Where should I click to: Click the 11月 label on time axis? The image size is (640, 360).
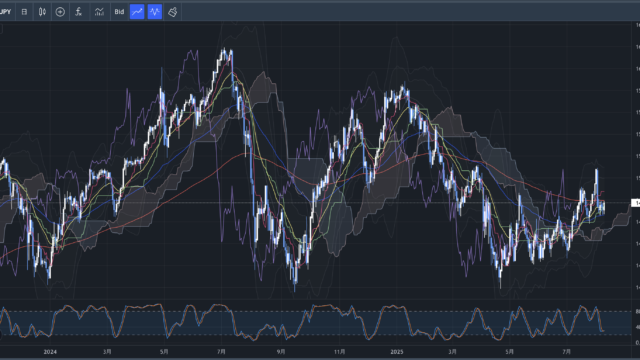340,352
